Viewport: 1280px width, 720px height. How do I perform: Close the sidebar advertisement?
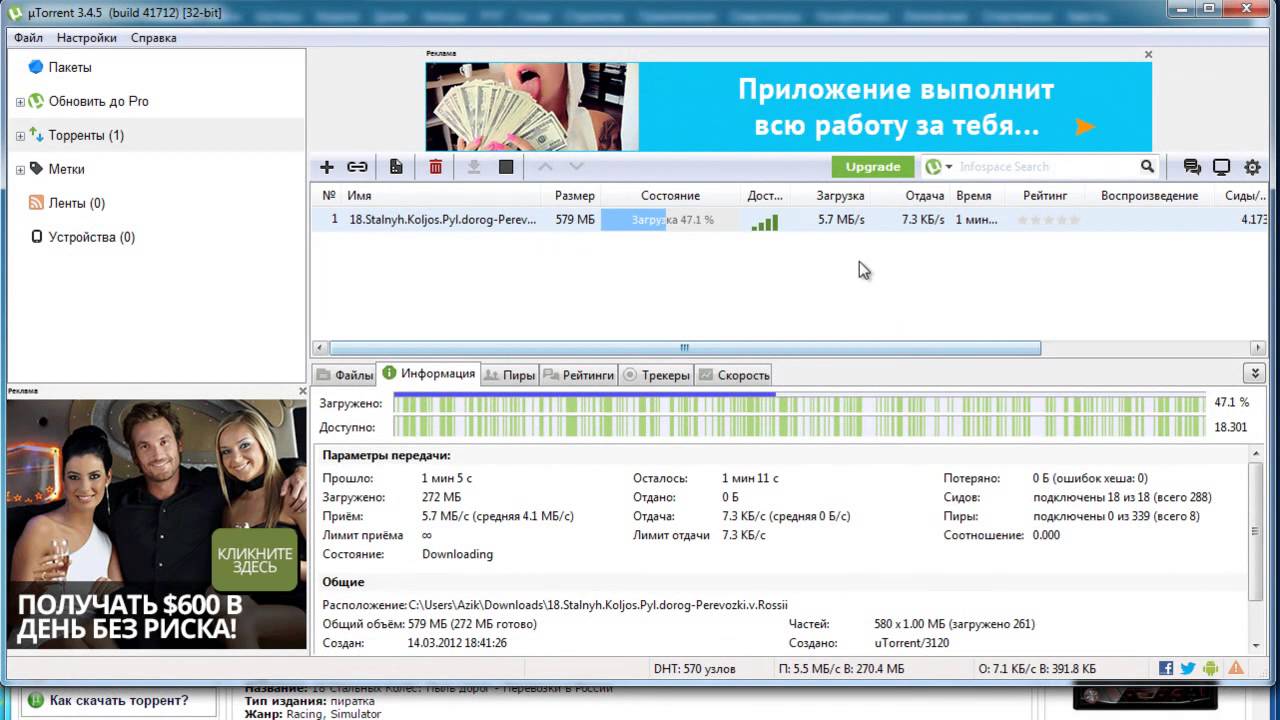(303, 391)
